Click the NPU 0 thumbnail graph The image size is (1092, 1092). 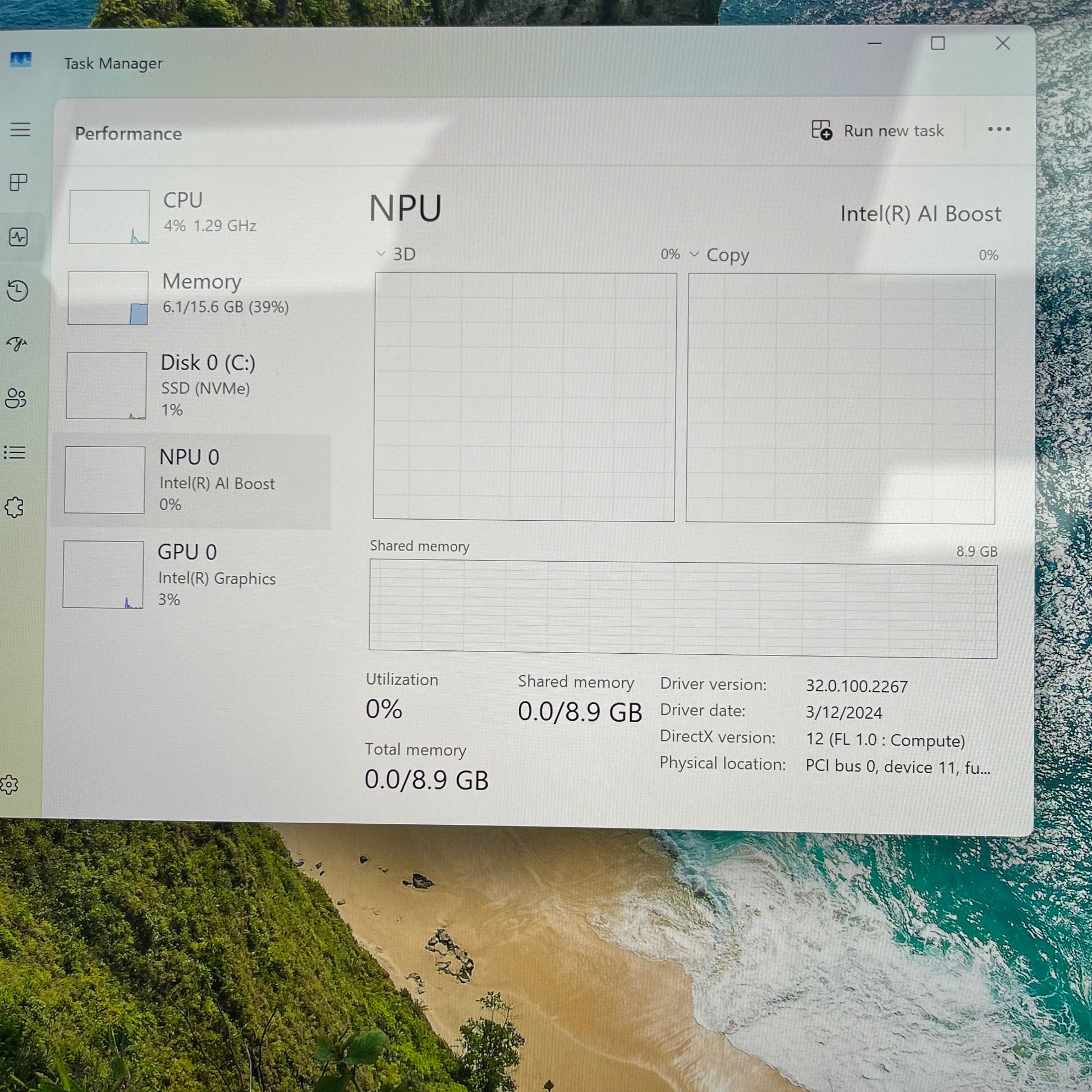[104, 480]
